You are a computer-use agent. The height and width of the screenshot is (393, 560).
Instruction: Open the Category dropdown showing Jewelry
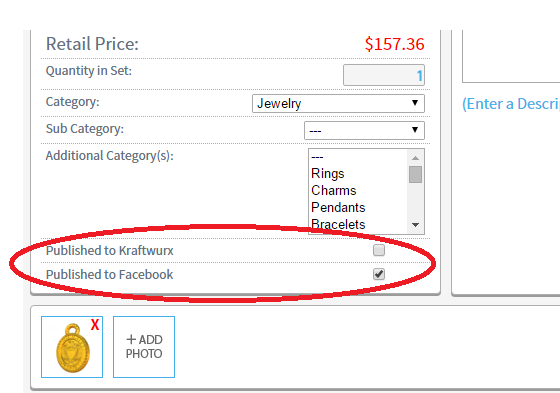click(338, 103)
